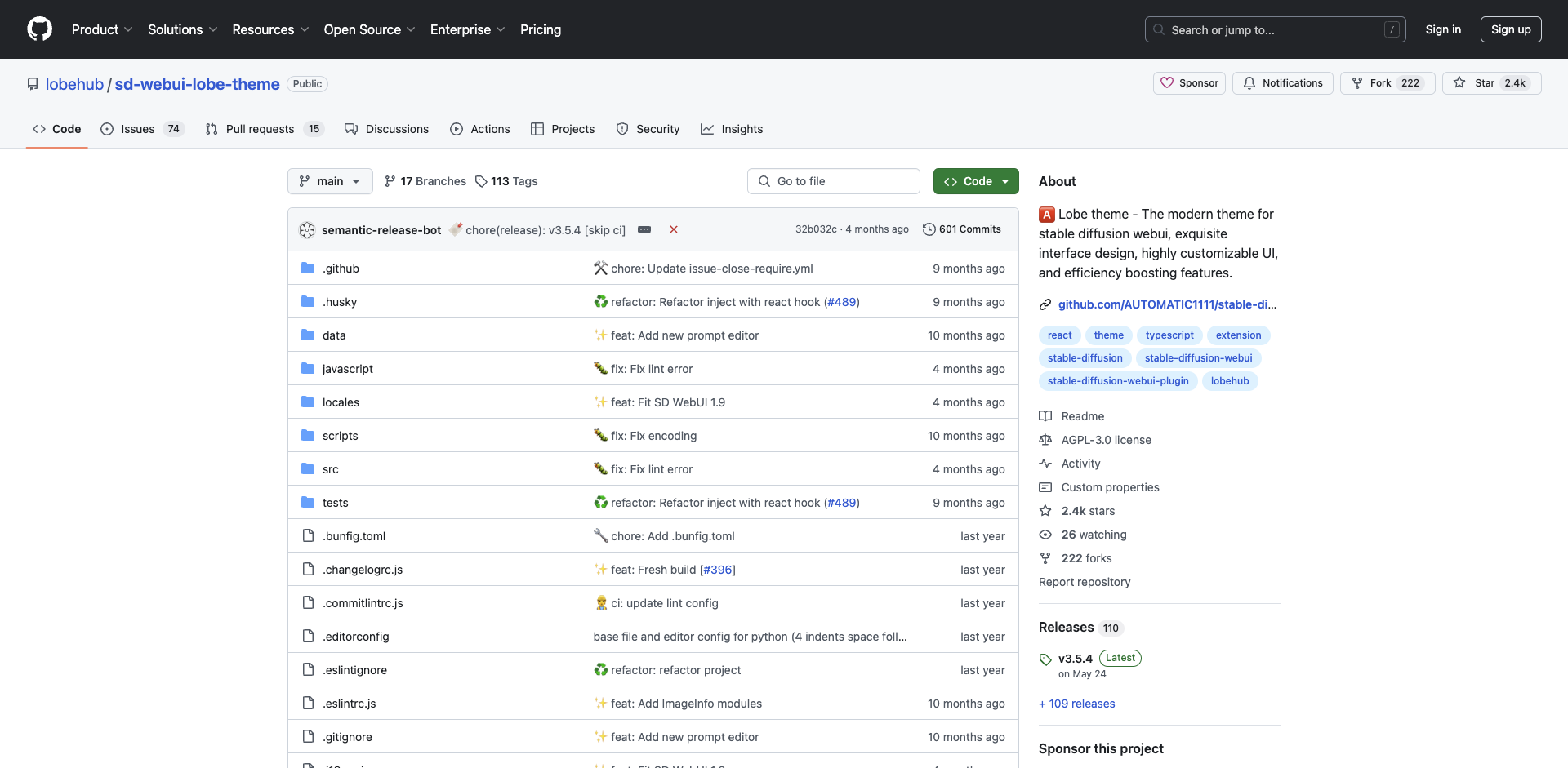Open the Projects tab
The height and width of the screenshot is (768, 1568).
[x=563, y=129]
